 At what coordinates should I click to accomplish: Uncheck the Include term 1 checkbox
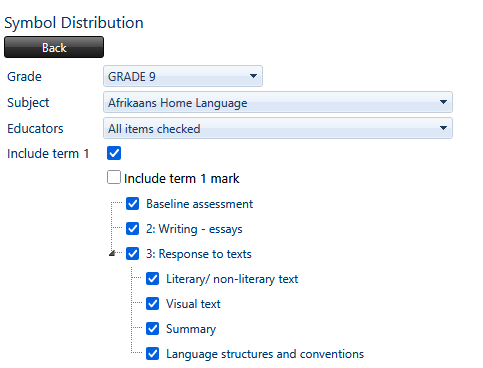[x=114, y=153]
